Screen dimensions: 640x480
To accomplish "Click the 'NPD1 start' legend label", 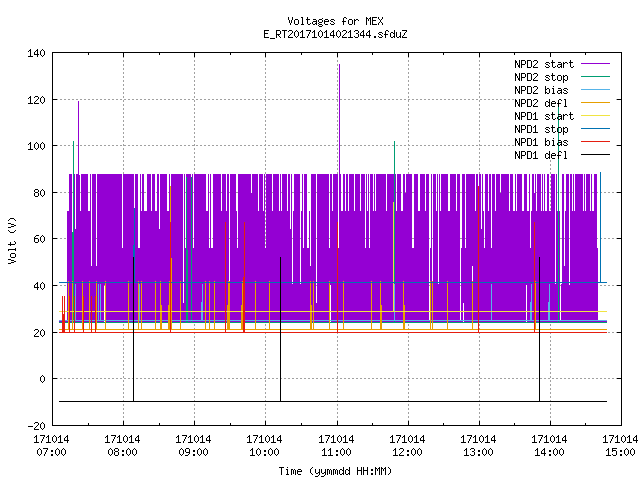I will point(544,116).
